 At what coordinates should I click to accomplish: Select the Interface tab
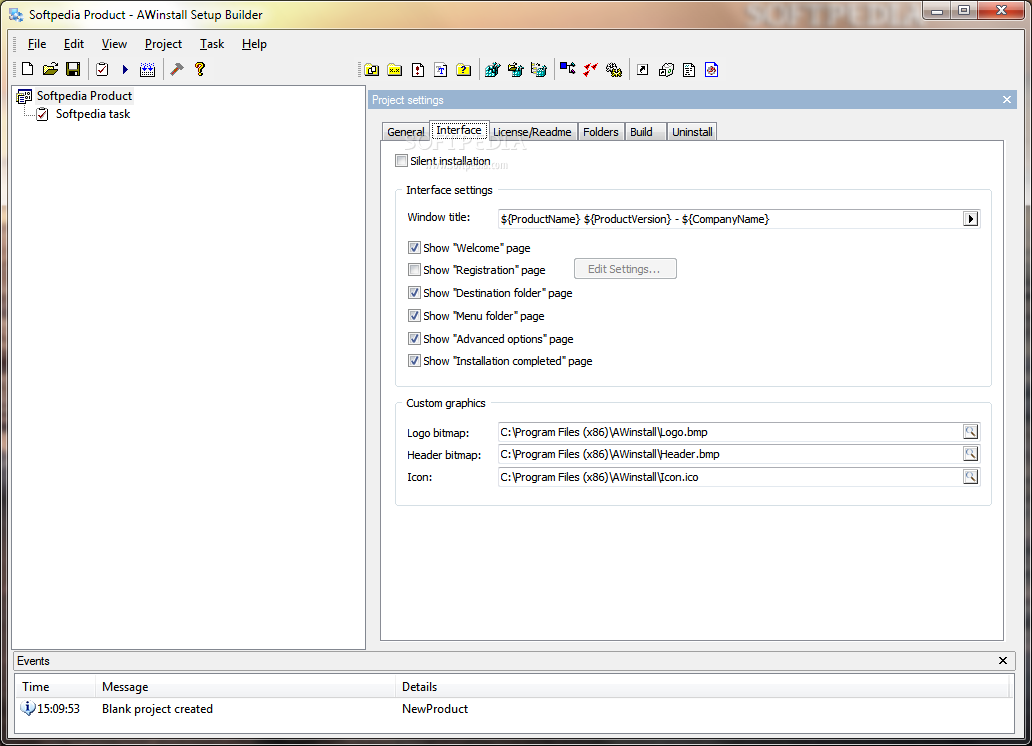(459, 130)
